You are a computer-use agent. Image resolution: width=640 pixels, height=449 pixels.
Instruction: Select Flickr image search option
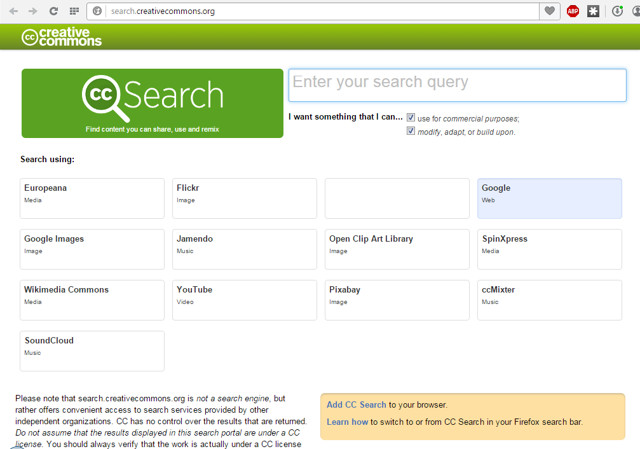point(245,198)
